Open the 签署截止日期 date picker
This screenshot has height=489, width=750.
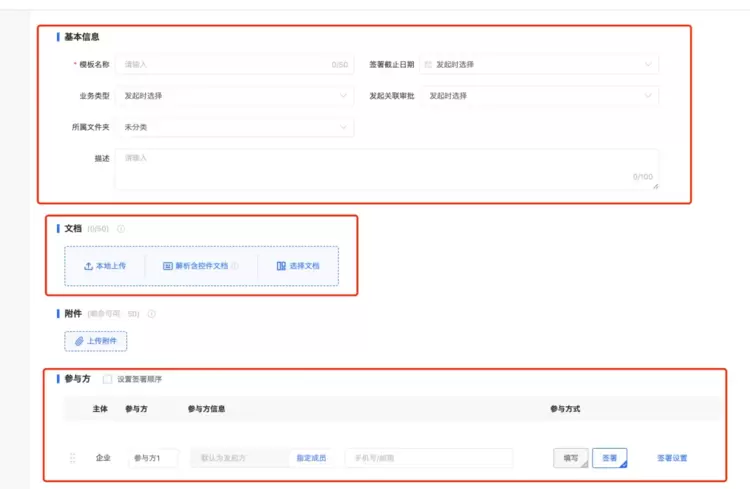[540, 65]
